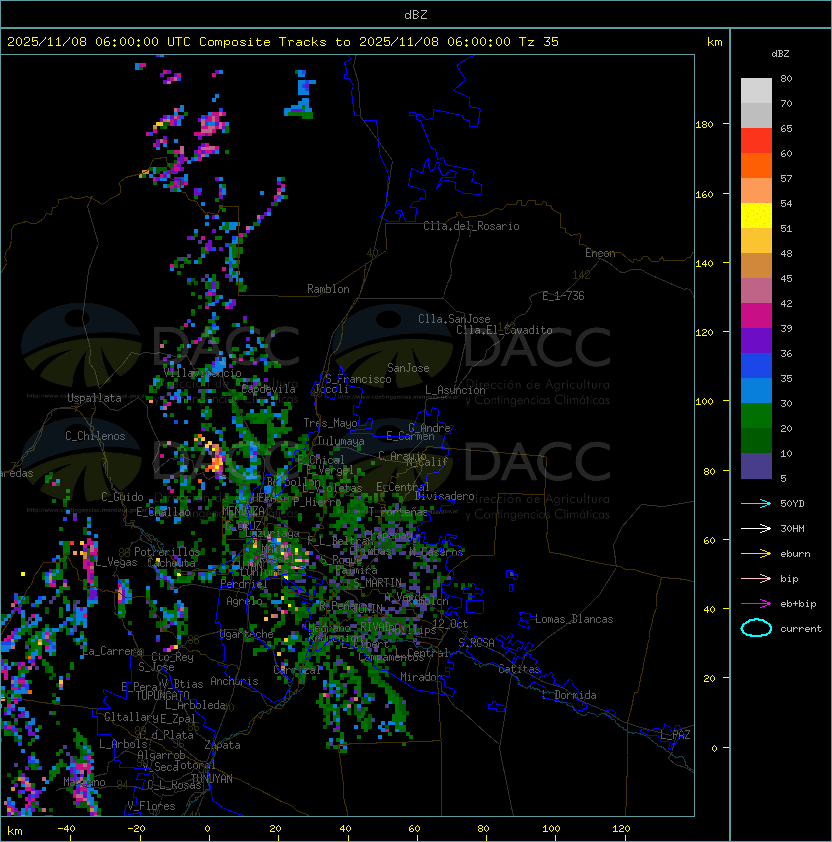Screen dimensions: 832x842
Task: Click the eb+bip magenta arrow legend icon
Action: coord(756,604)
